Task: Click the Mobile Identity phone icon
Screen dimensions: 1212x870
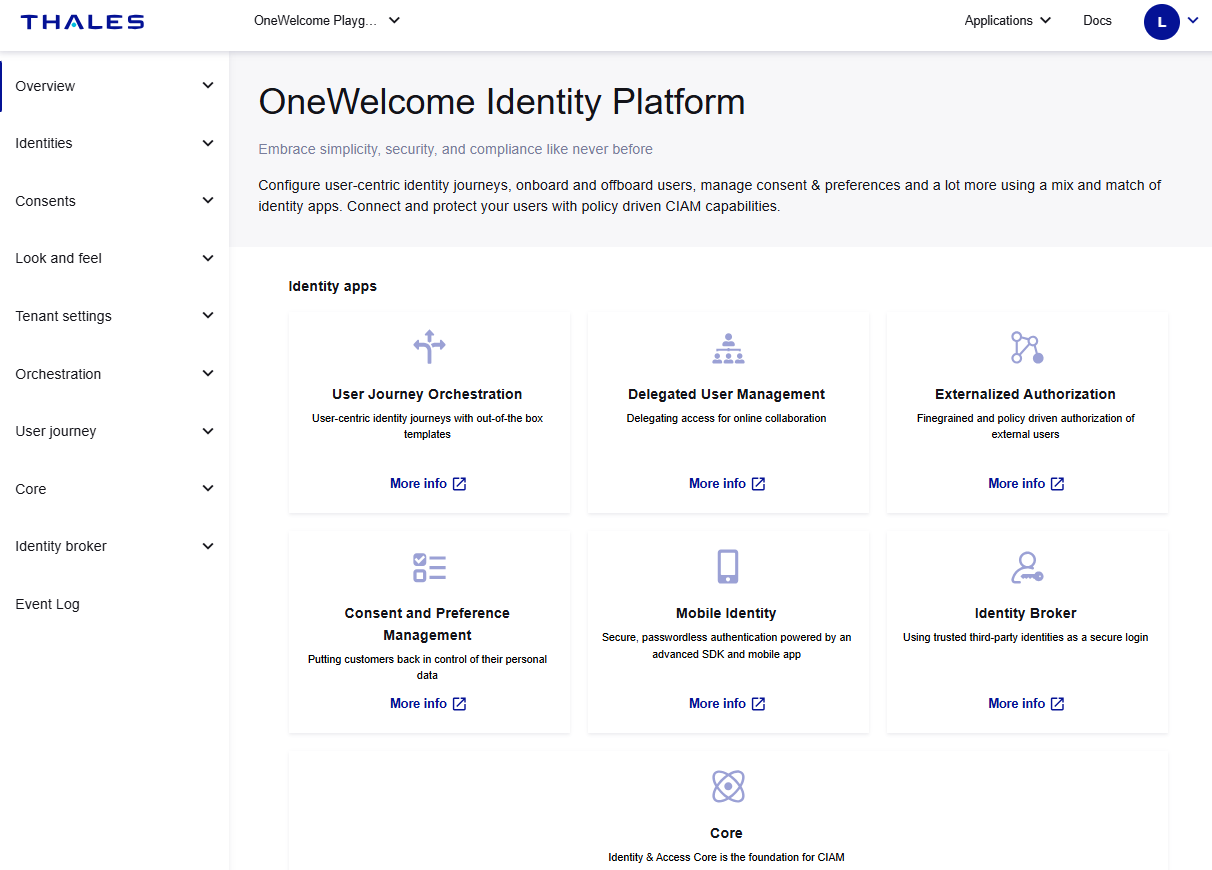Action: tap(728, 567)
